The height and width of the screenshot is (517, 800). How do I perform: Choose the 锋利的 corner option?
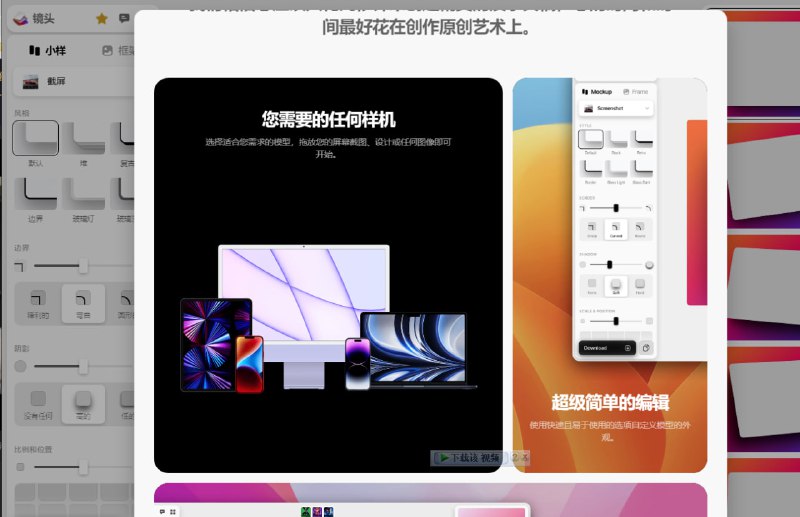[x=38, y=304]
